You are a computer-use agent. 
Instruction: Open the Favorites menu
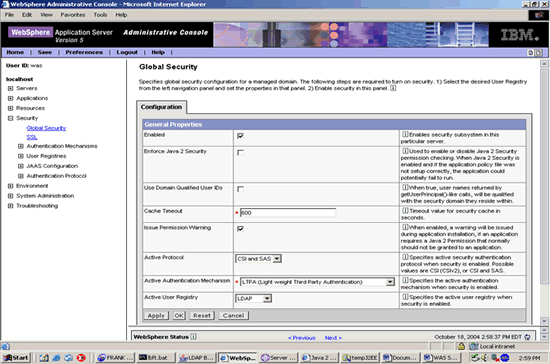coord(73,15)
